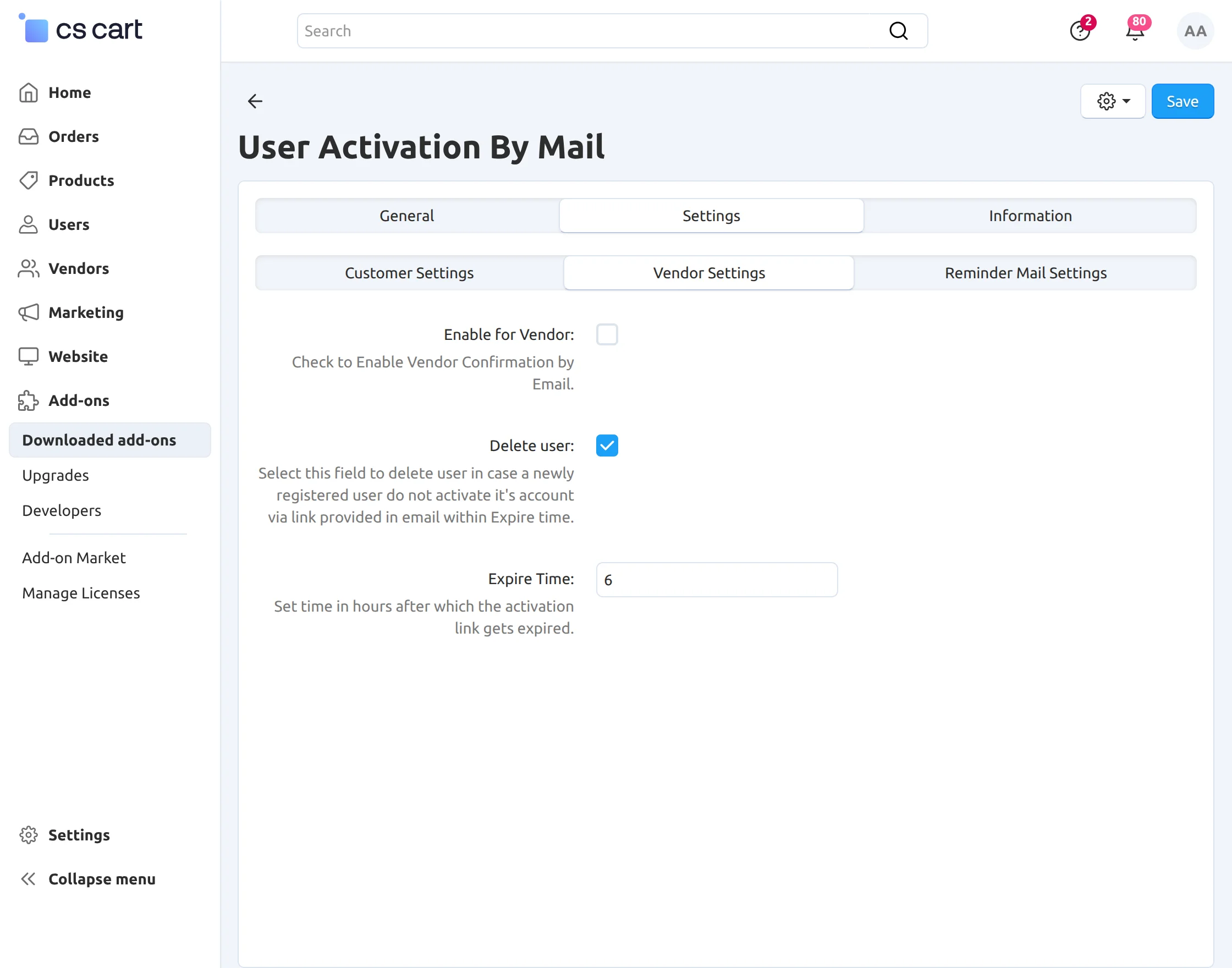Click the 'Expire Time:' label
Image resolution: width=1232 pixels, height=968 pixels.
531,579
